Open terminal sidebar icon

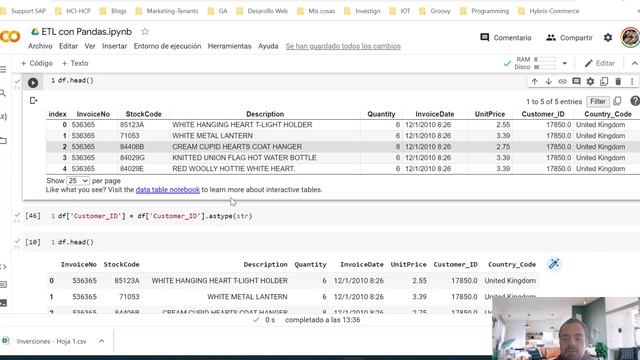3,303
